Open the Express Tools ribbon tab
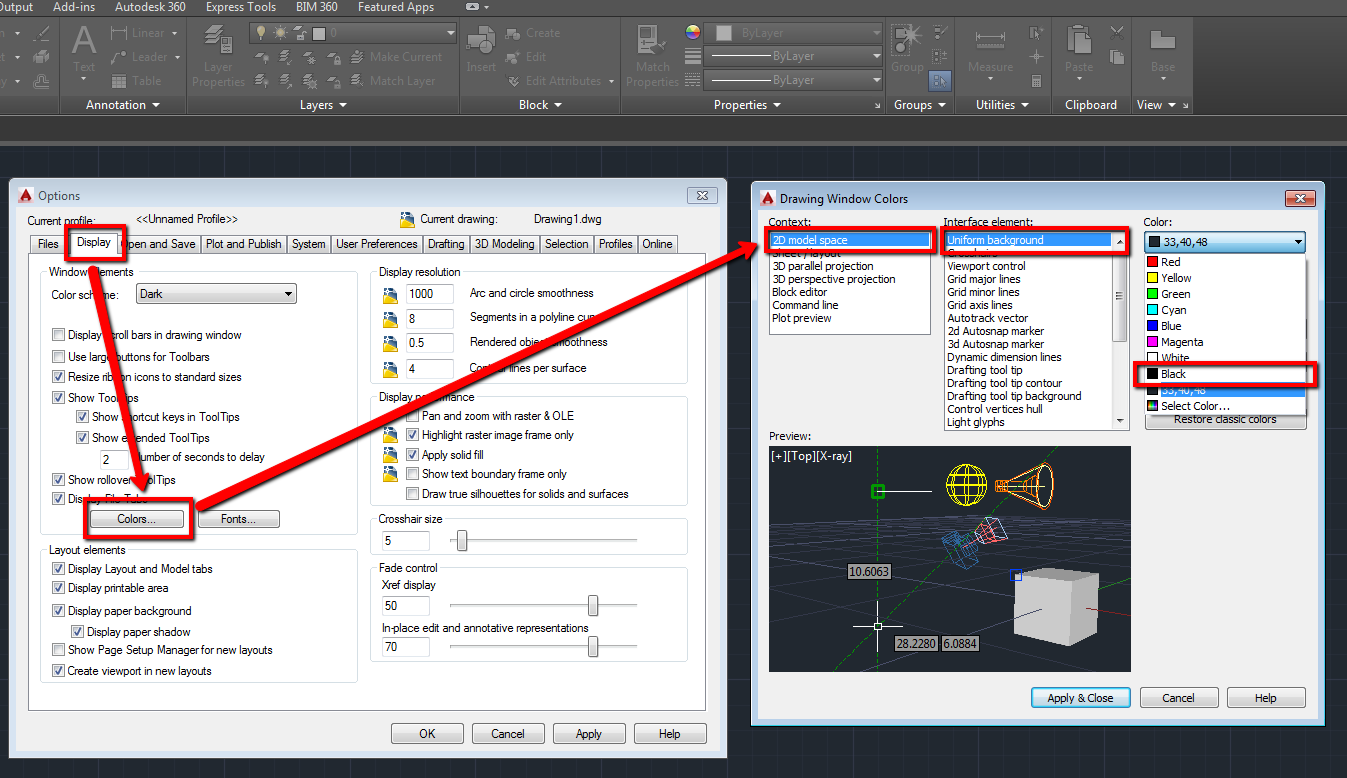 (241, 7)
